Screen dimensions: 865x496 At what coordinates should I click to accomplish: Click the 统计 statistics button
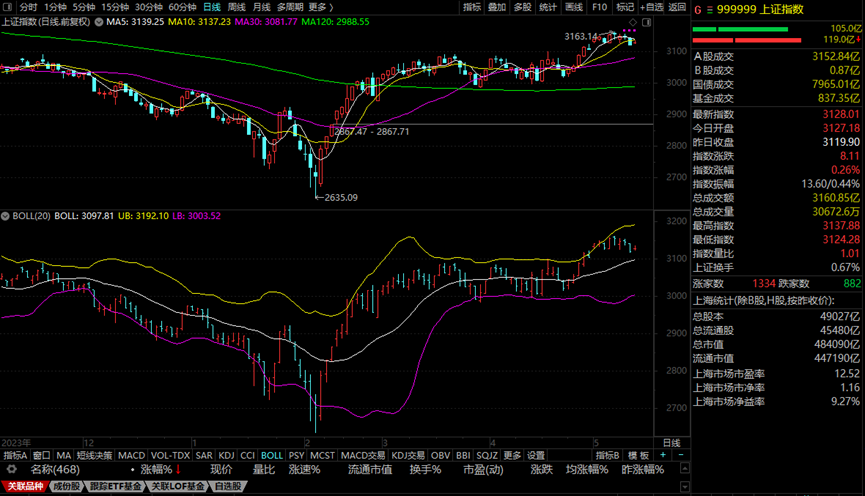click(x=548, y=7)
